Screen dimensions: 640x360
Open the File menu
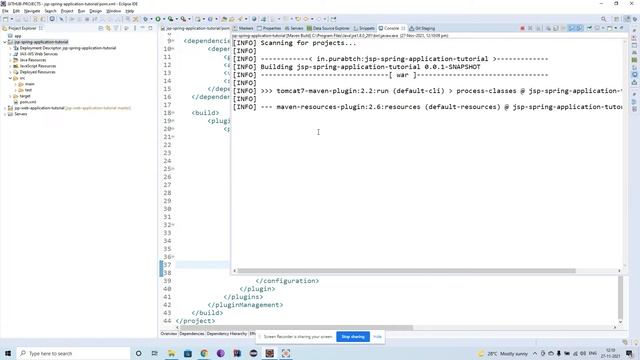(5, 11)
